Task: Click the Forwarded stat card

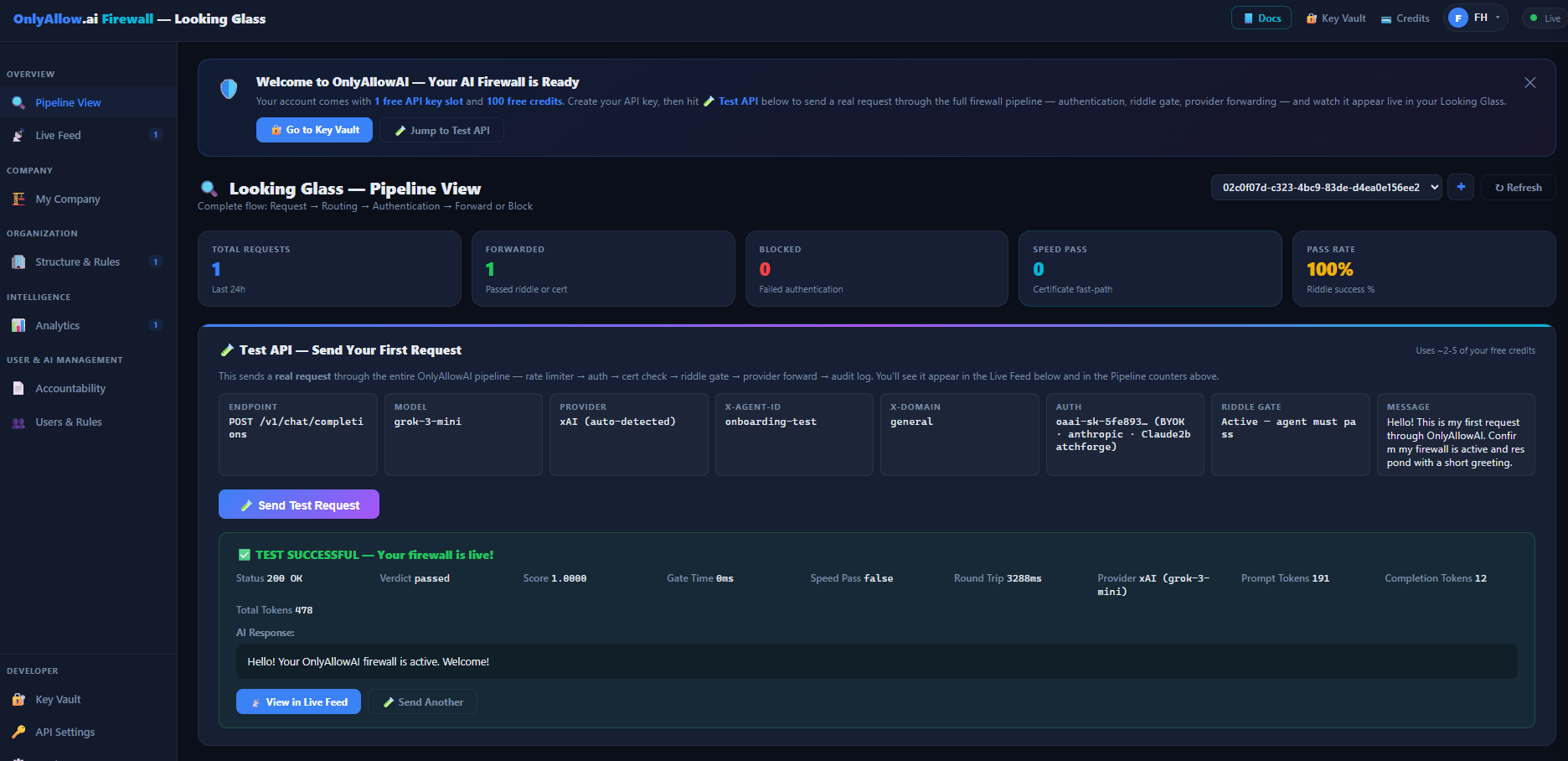Action: 603,268
